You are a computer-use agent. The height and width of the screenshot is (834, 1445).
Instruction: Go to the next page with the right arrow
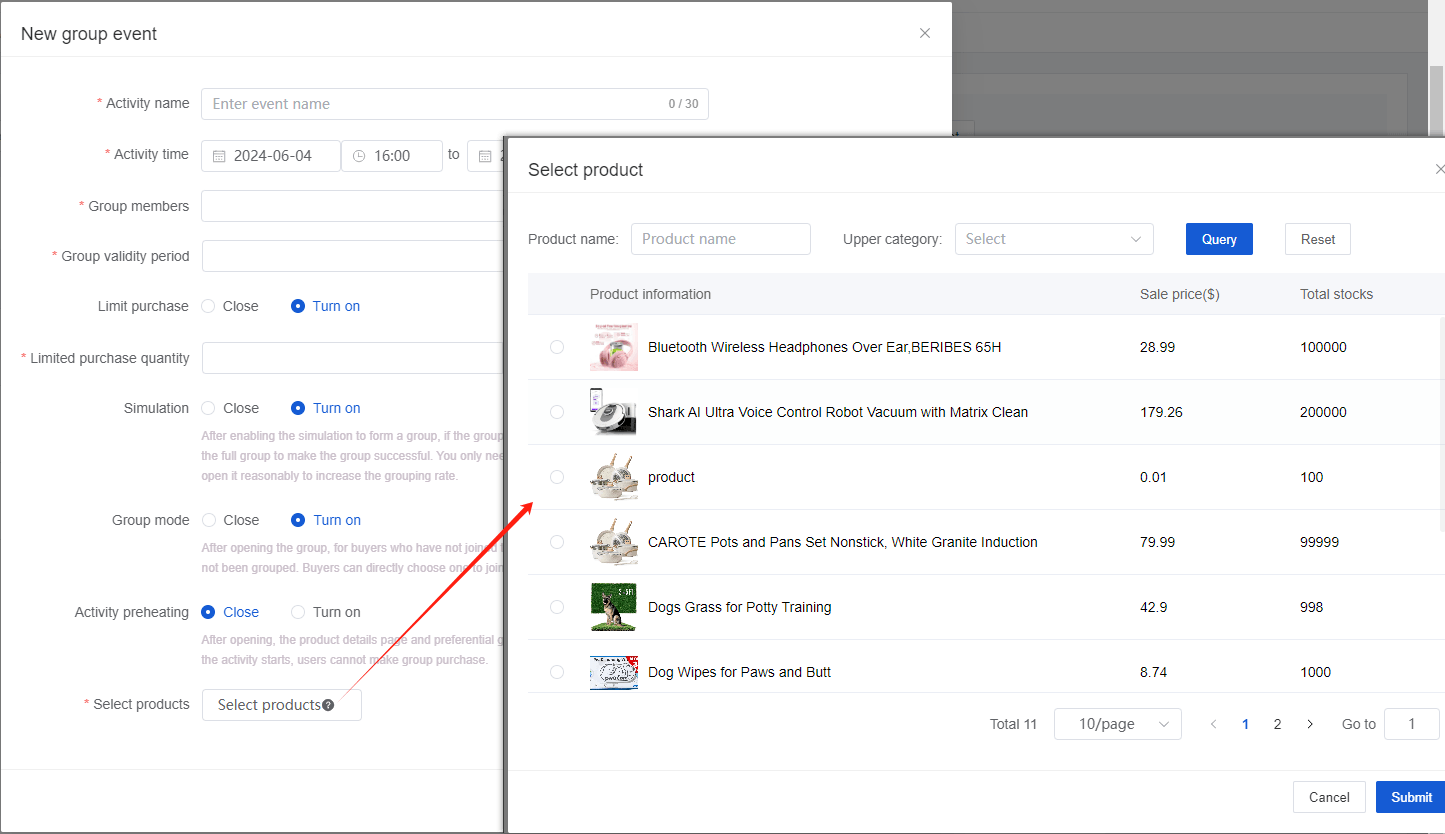(1310, 724)
